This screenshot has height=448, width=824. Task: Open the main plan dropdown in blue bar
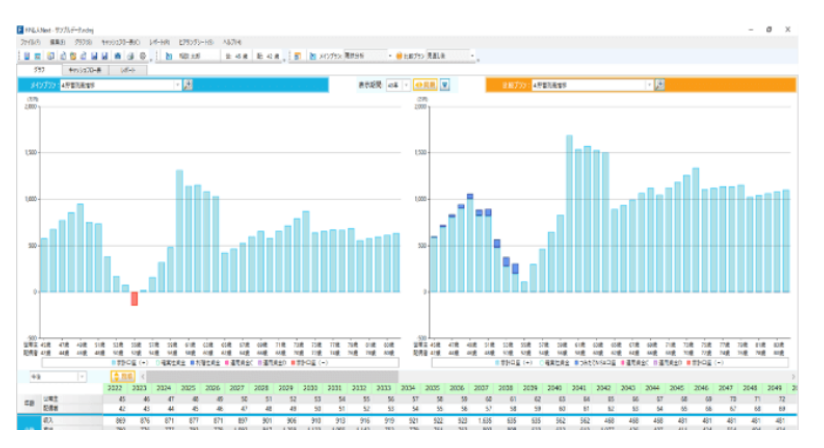click(176, 85)
